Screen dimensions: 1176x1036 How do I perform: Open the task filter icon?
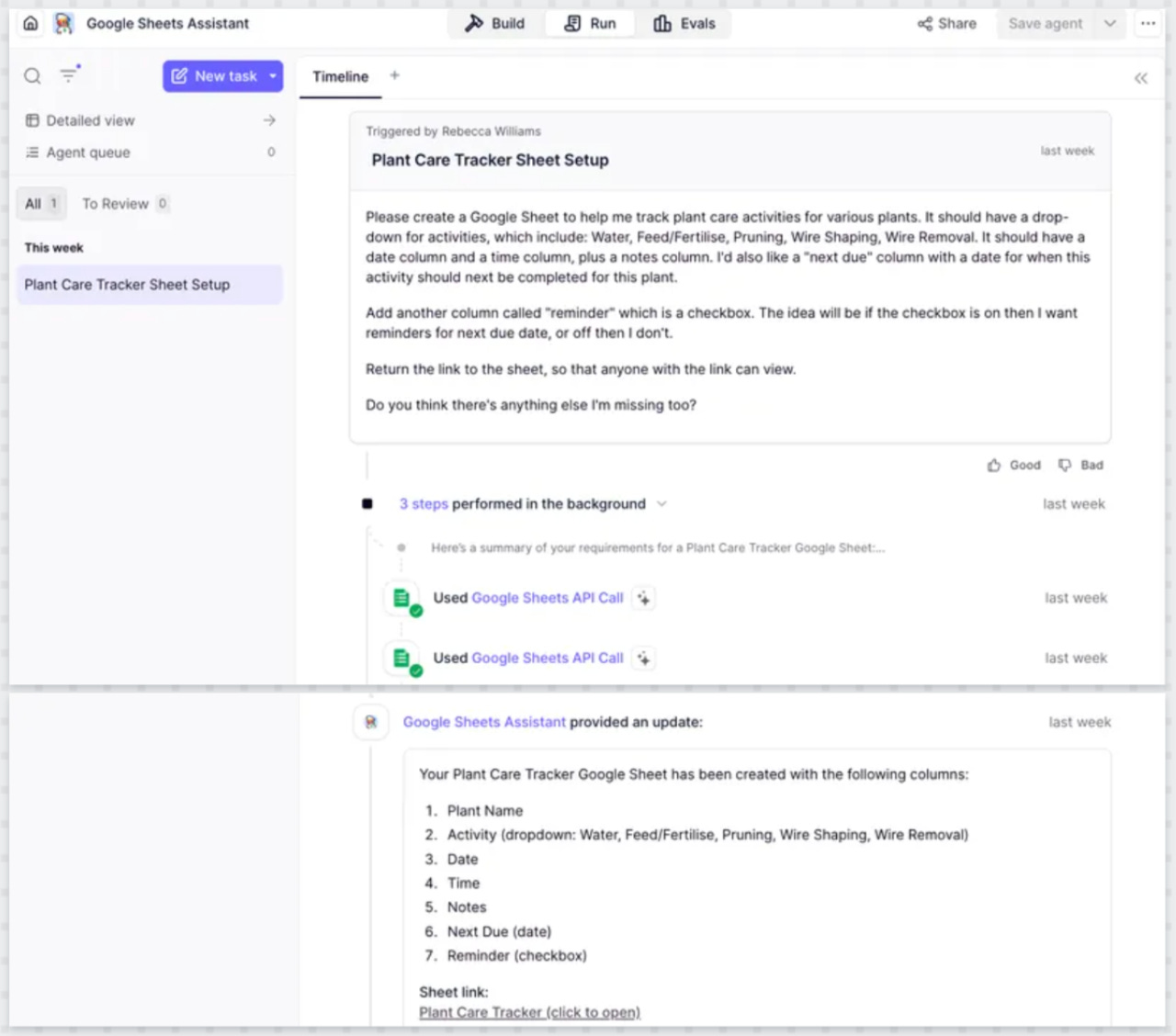pyautogui.click(x=69, y=75)
